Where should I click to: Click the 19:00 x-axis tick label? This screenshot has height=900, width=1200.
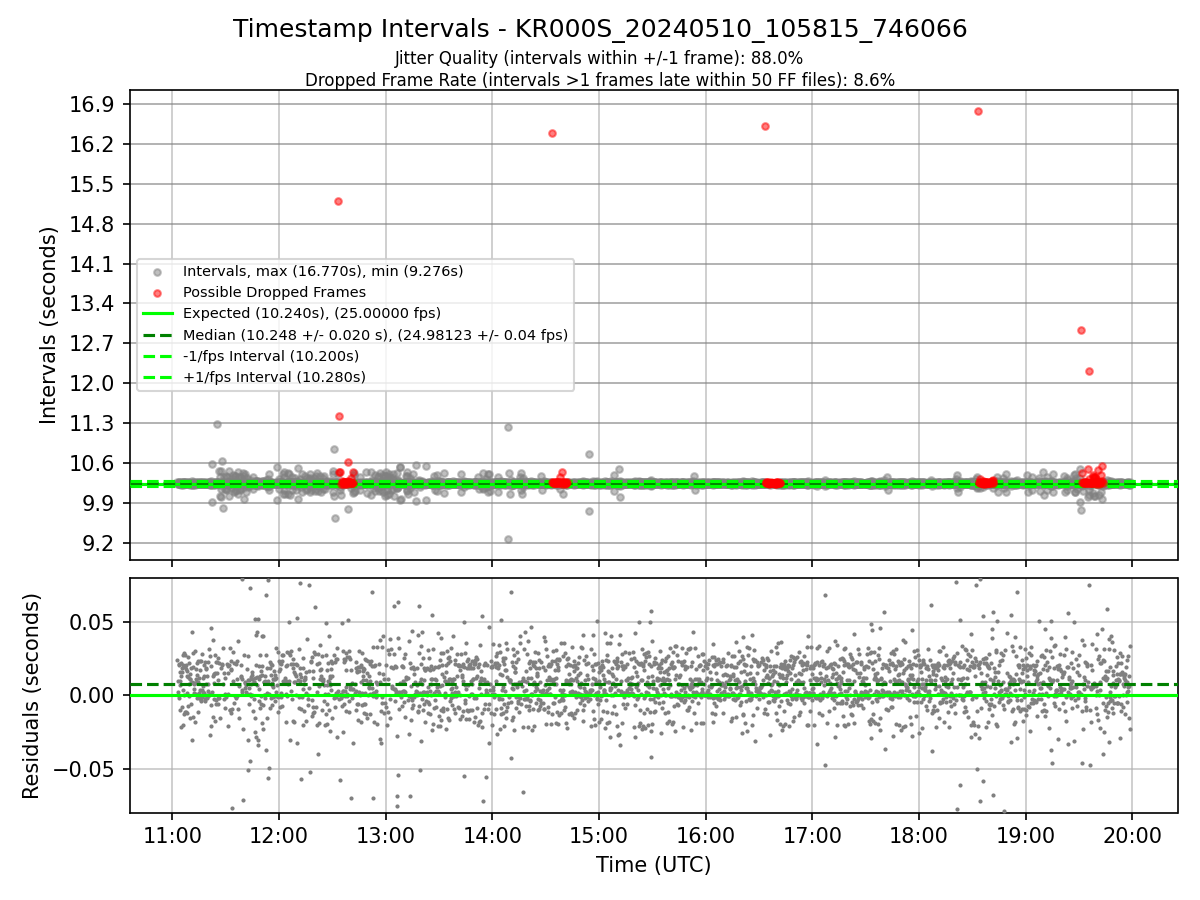[x=1025, y=836]
